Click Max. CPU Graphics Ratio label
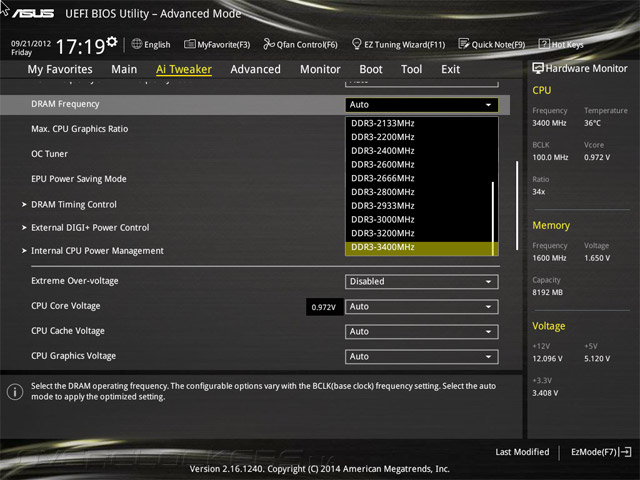 tap(80, 129)
